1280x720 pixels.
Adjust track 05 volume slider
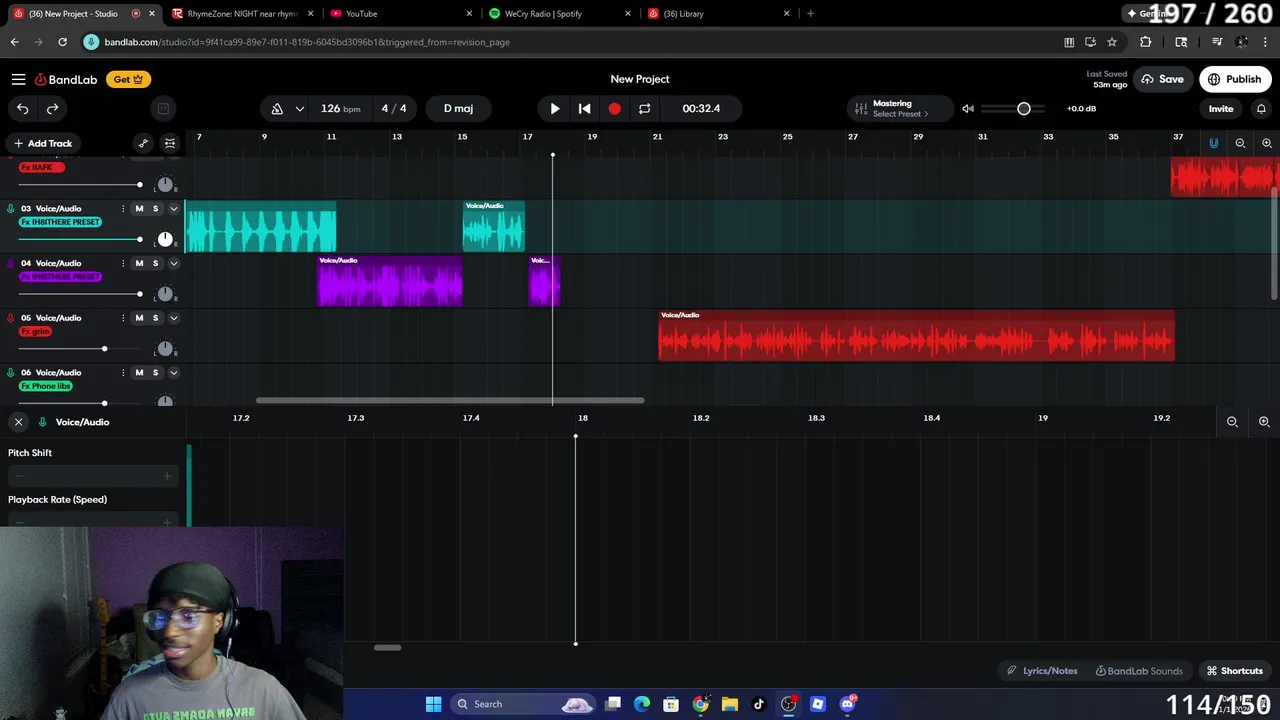coord(80,348)
